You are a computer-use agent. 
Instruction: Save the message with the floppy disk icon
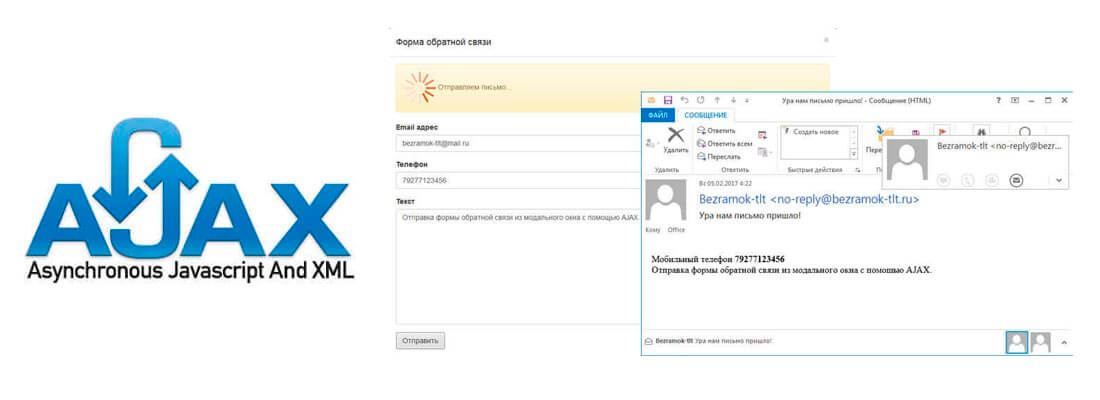coord(668,100)
